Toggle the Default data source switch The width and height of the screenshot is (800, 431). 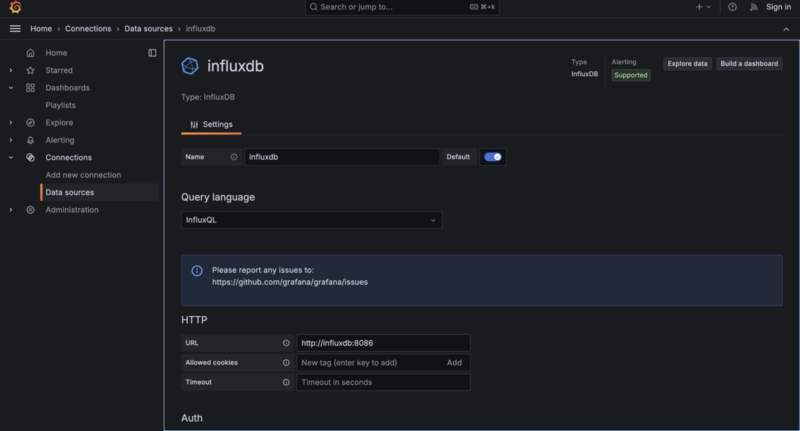pyautogui.click(x=493, y=157)
